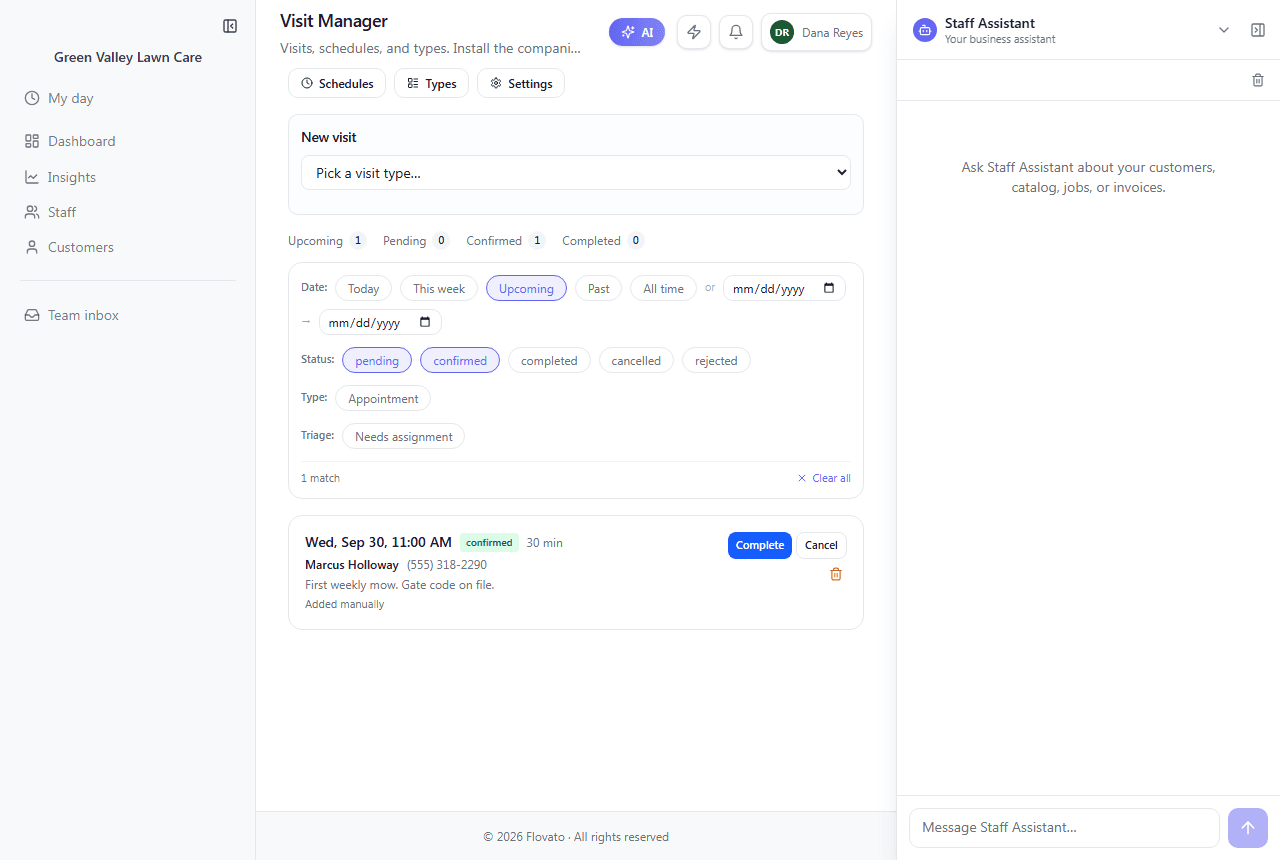Viewport: 1280px width, 860px height.
Task: Collapse the left sidebar panel icon
Action: [x=230, y=26]
